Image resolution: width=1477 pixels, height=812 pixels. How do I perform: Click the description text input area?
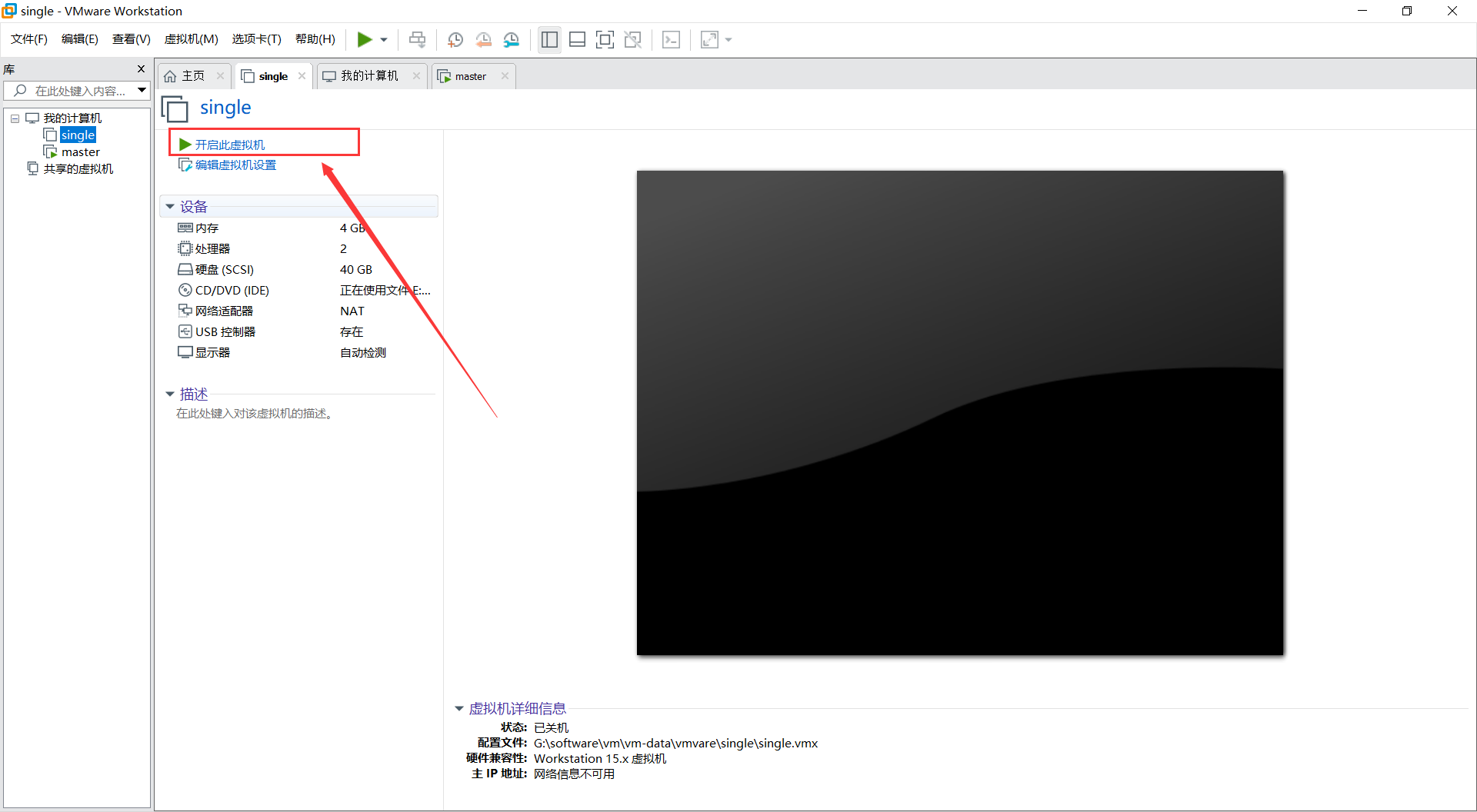[255, 414]
